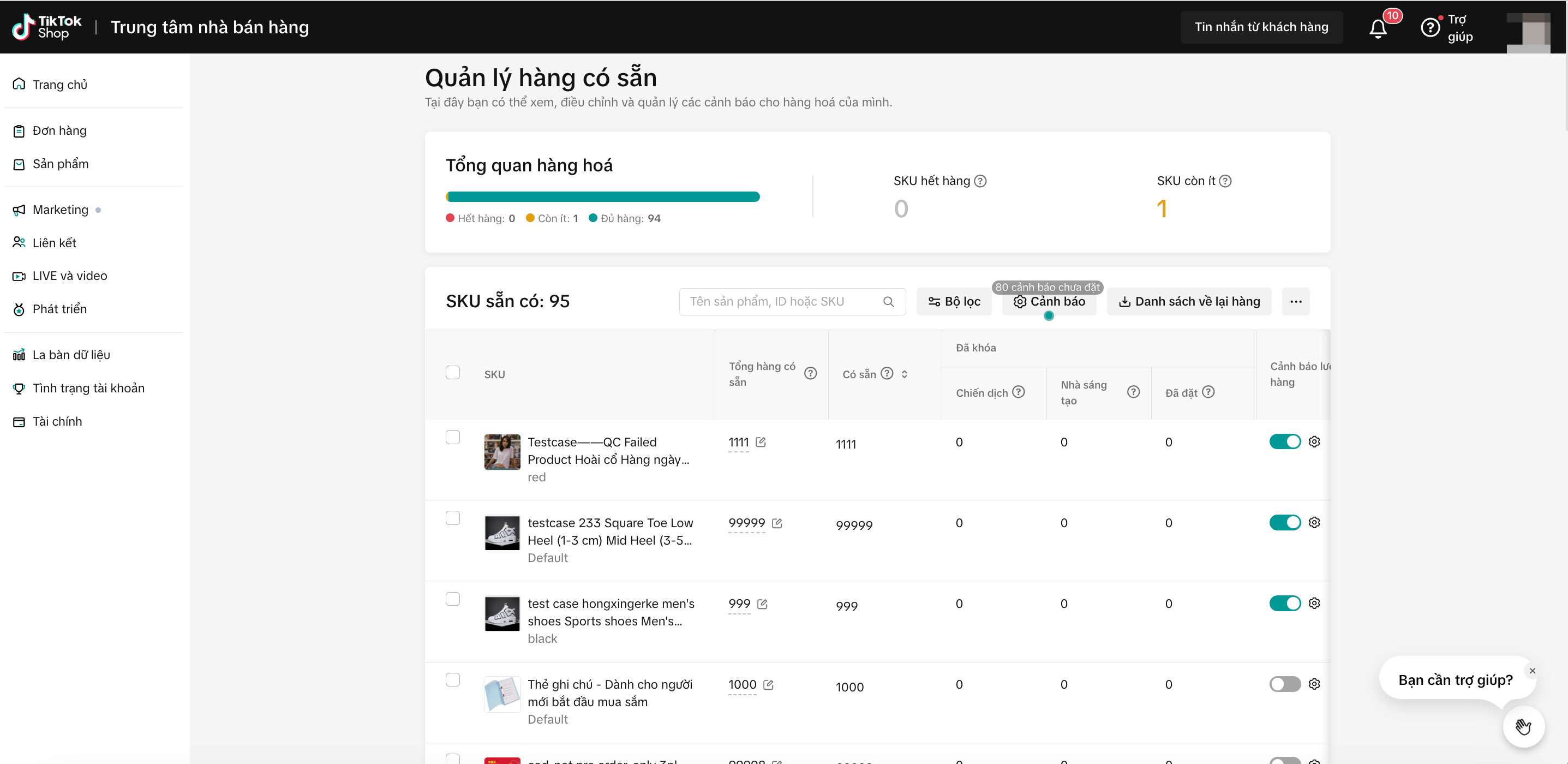Edit total stock pencil icon for 1111
This screenshot has width=1568, height=764.
click(761, 442)
